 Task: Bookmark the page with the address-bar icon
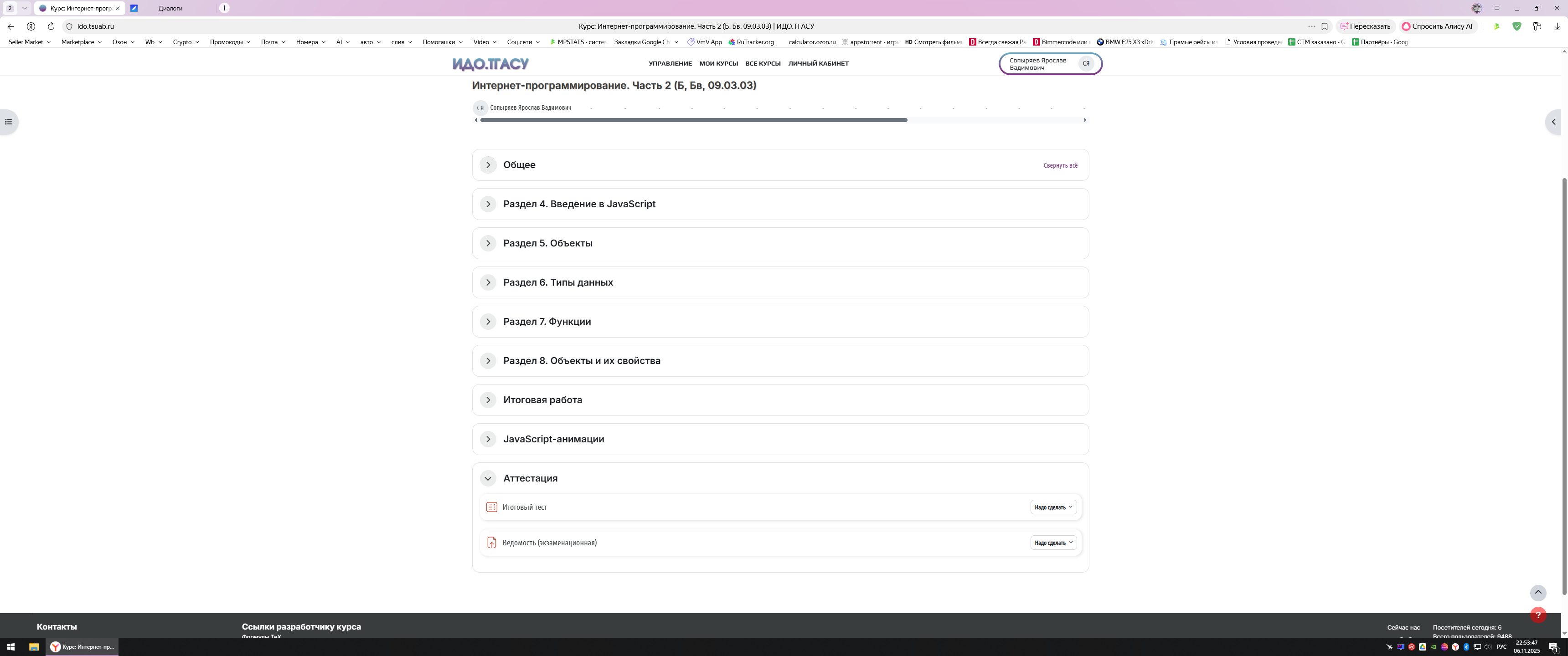click(1325, 26)
